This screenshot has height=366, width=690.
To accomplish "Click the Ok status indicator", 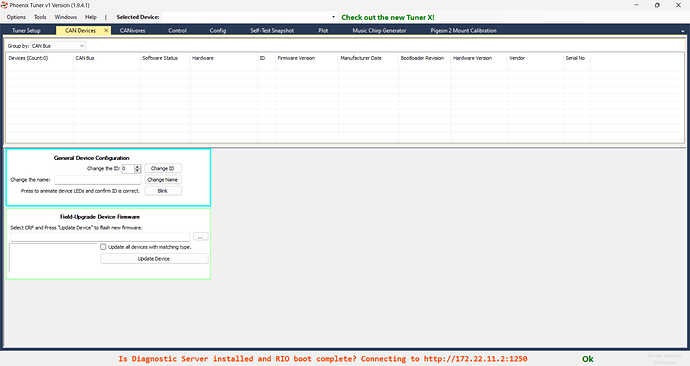I will 588,359.
